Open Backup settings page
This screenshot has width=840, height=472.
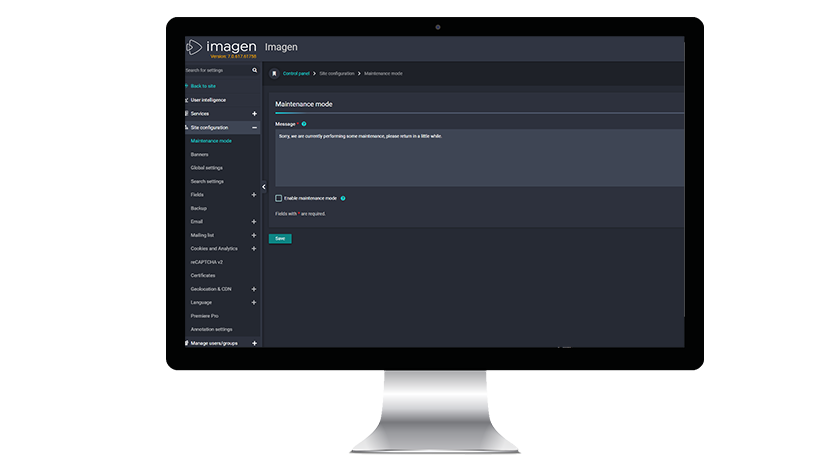point(198,208)
